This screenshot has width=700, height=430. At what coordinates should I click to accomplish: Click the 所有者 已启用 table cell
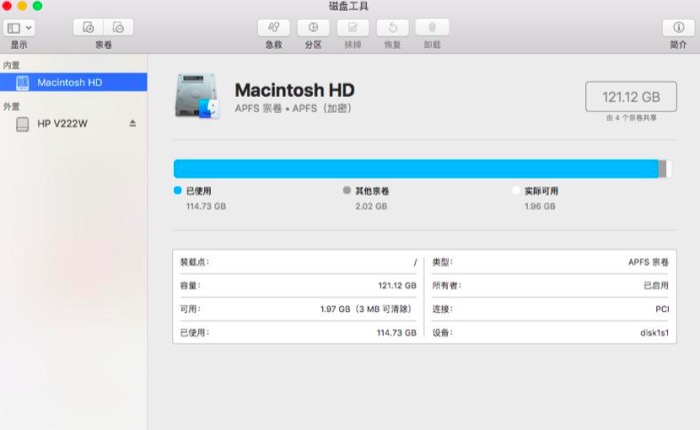(550, 285)
